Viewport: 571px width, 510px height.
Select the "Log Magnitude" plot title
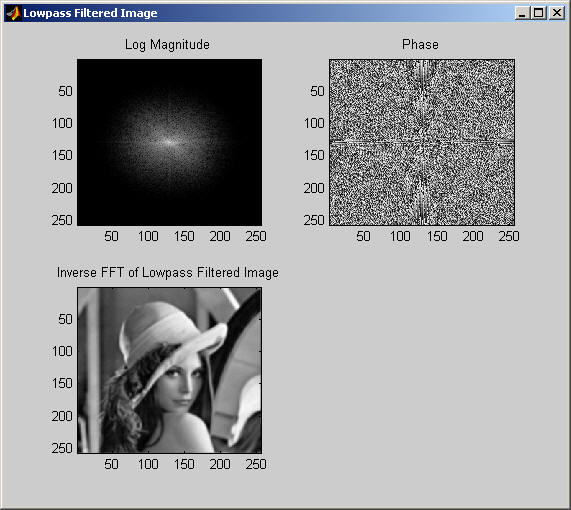[167, 45]
